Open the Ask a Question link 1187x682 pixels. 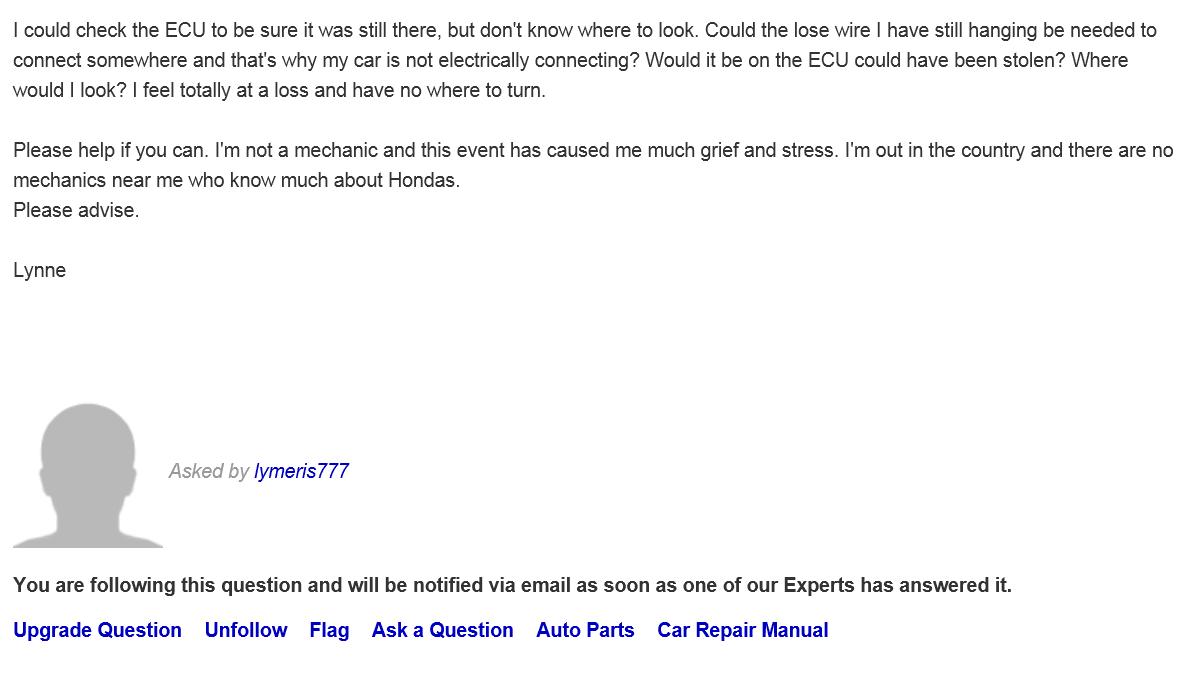pos(442,630)
